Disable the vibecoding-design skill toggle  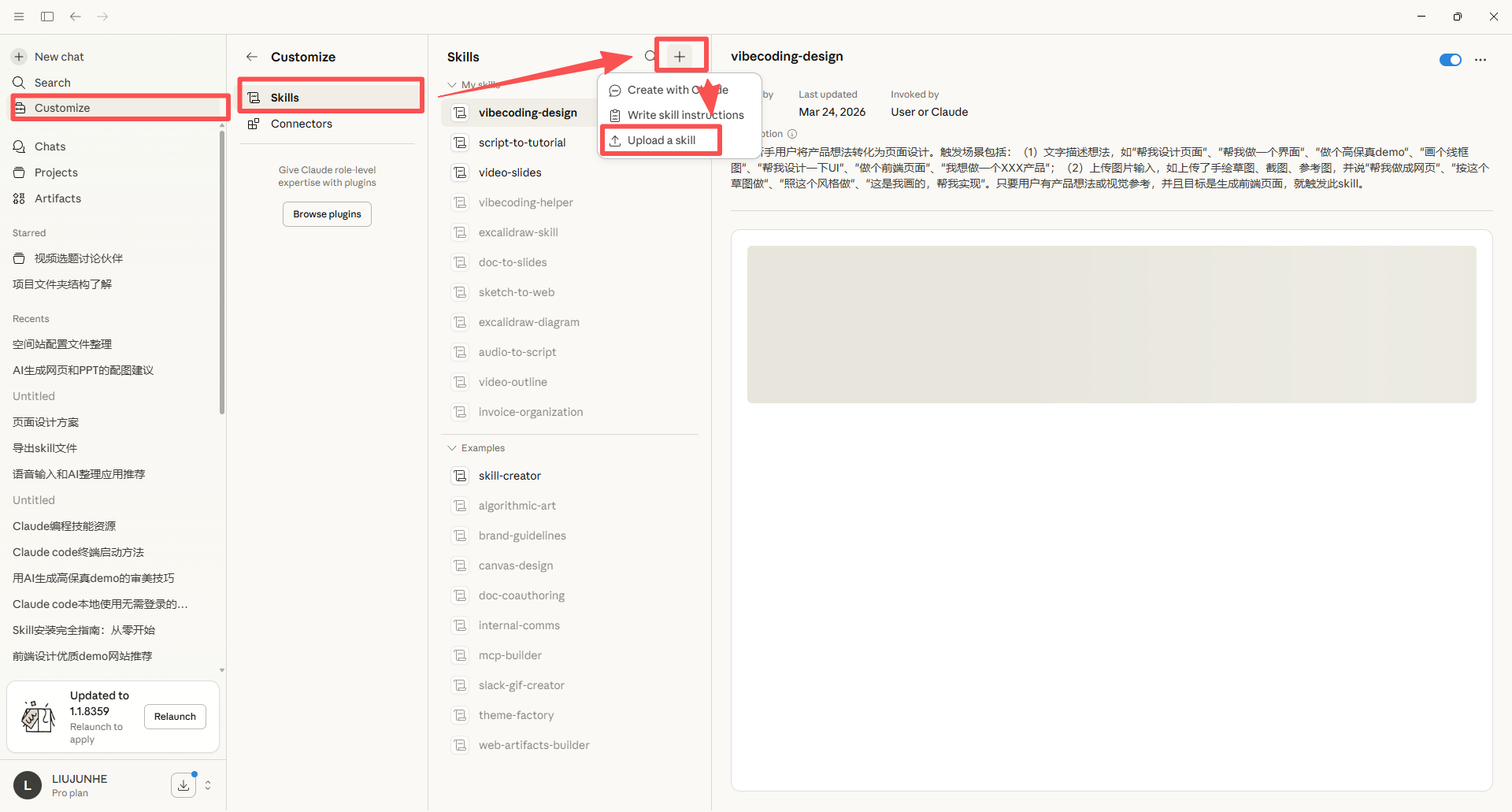(1450, 60)
